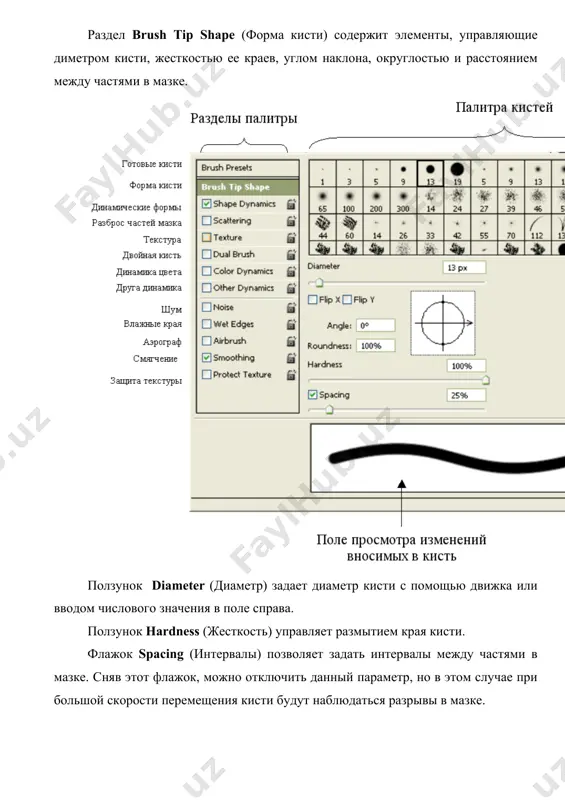Click the lock icon beside Scattering
This screenshot has height=800, width=565.
coord(291,221)
